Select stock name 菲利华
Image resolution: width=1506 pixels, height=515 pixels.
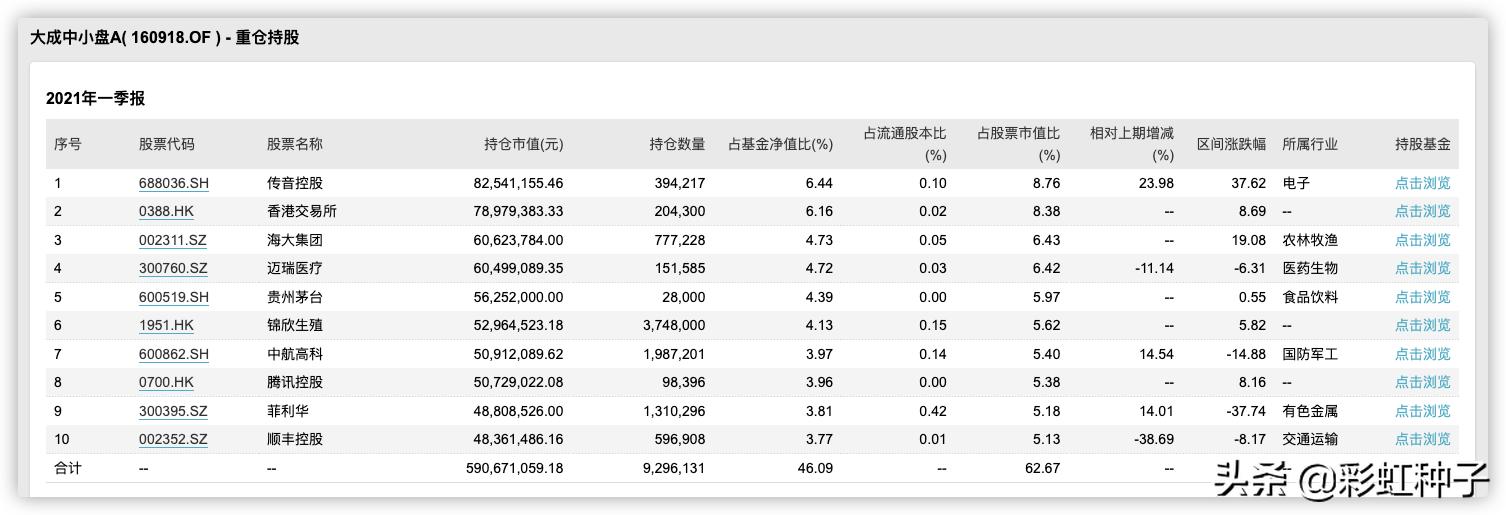coord(287,411)
